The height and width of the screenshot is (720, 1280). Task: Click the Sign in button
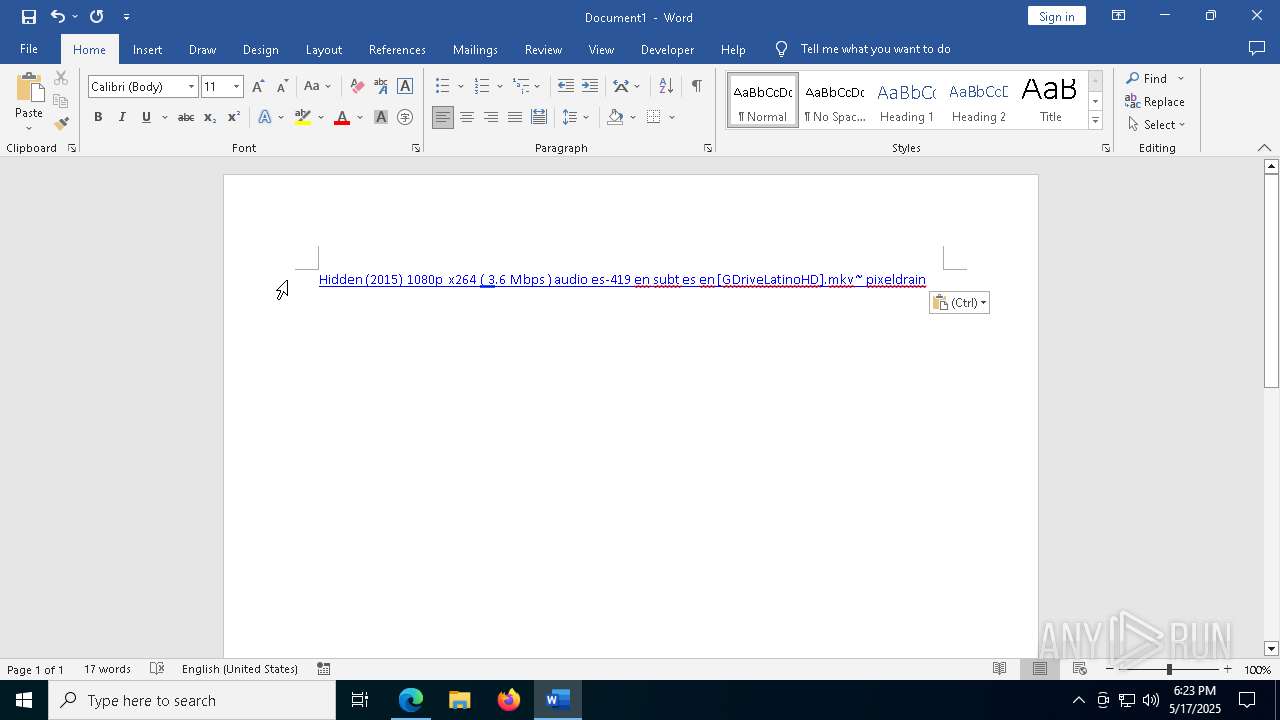(1056, 16)
